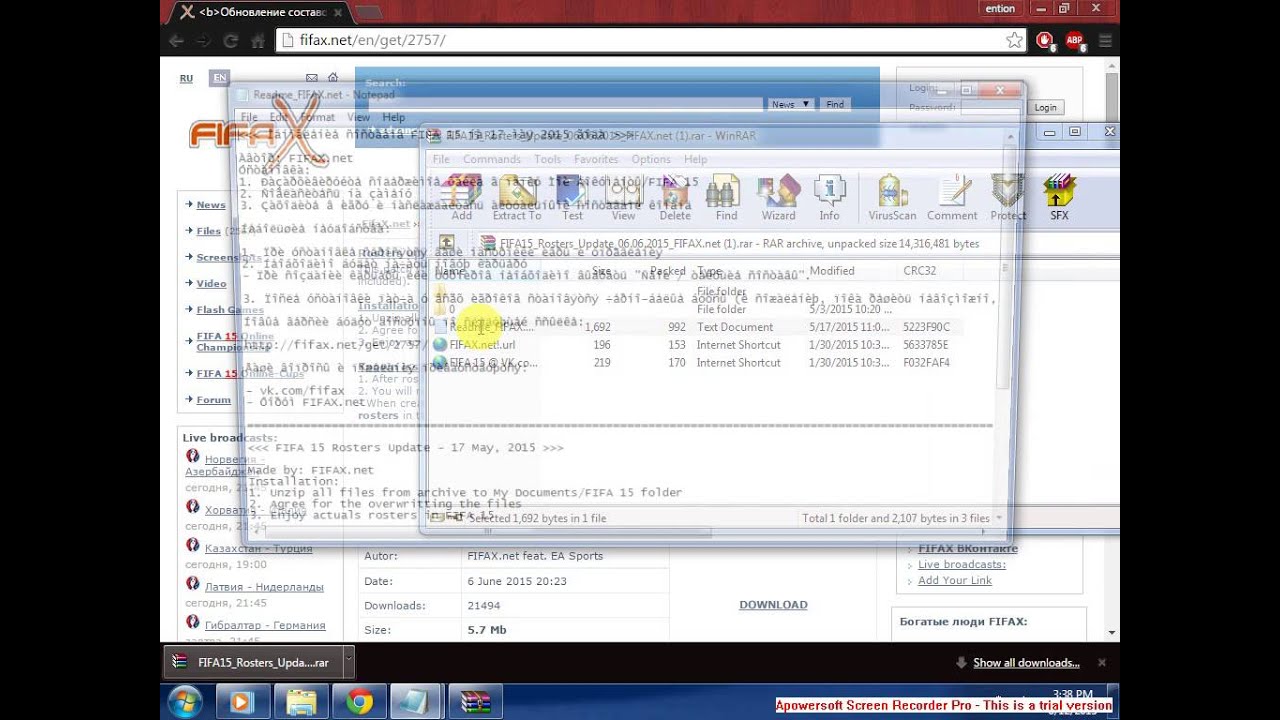Click the Add icon in WinRAR toolbar
1280x720 pixels.
(462, 196)
